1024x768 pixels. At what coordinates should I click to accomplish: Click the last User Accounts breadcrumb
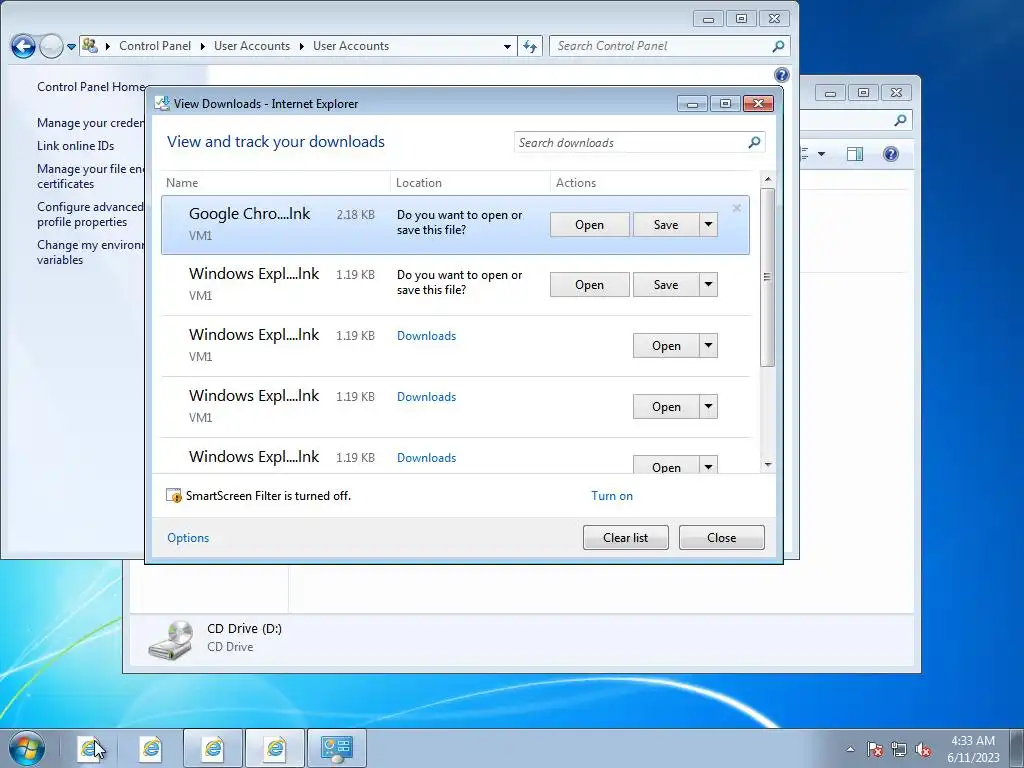[351, 46]
